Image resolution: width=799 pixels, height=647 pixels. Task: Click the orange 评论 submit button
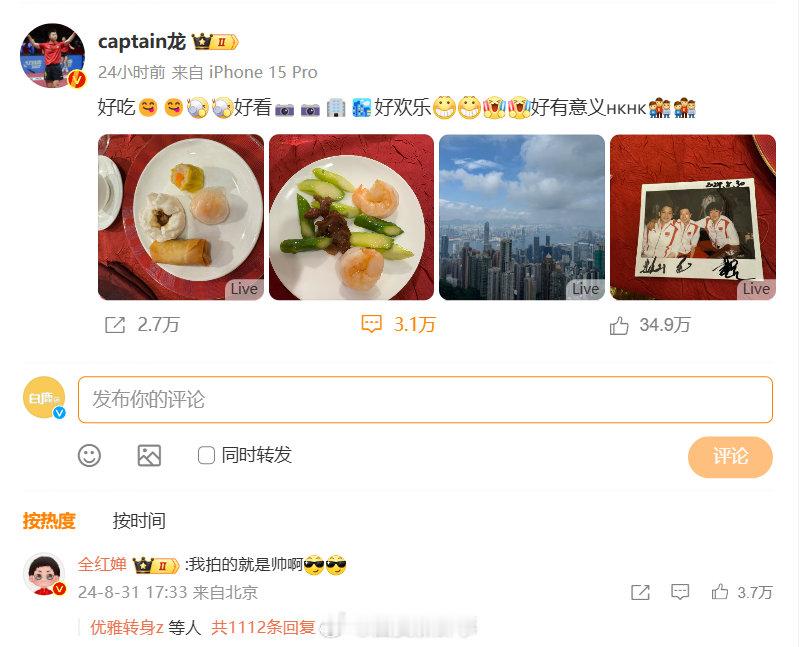pyautogui.click(x=730, y=457)
